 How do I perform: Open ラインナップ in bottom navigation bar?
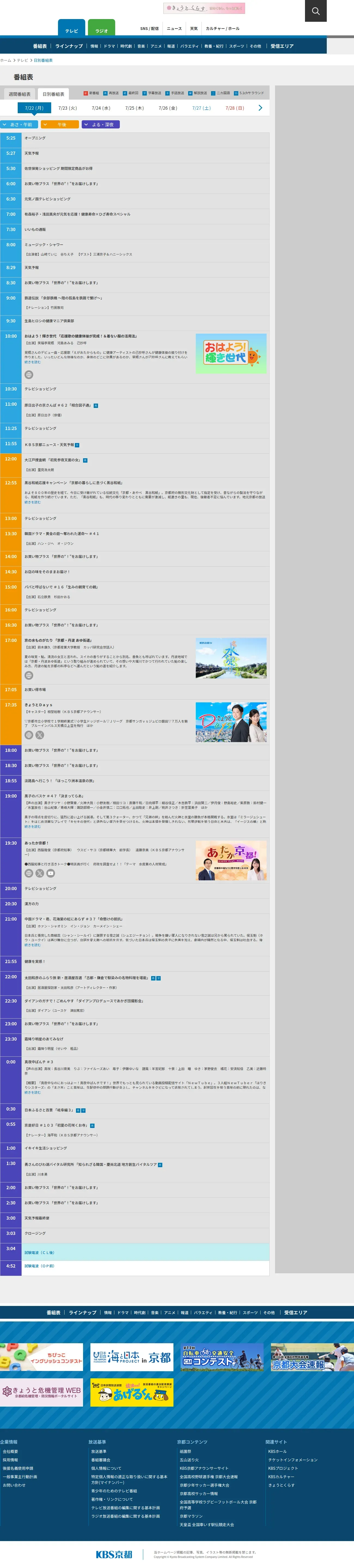82,1313
